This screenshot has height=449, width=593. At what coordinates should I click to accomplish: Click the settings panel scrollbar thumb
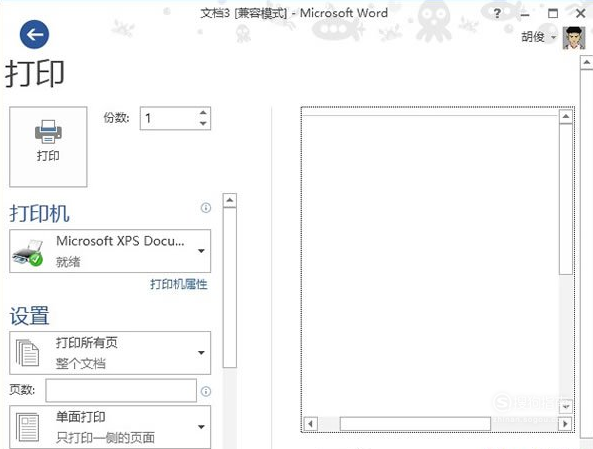click(x=230, y=287)
